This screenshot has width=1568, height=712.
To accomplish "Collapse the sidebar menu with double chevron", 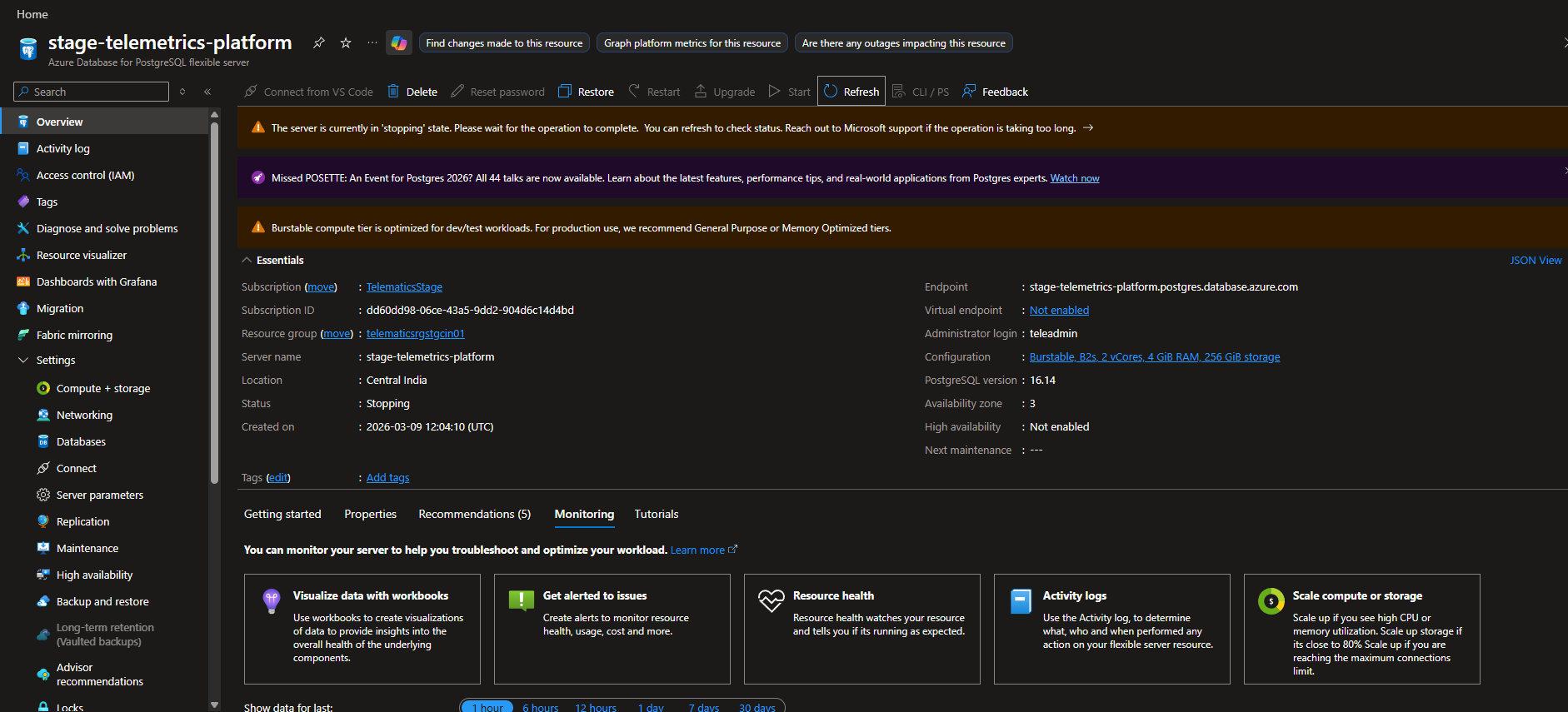I will [x=207, y=92].
